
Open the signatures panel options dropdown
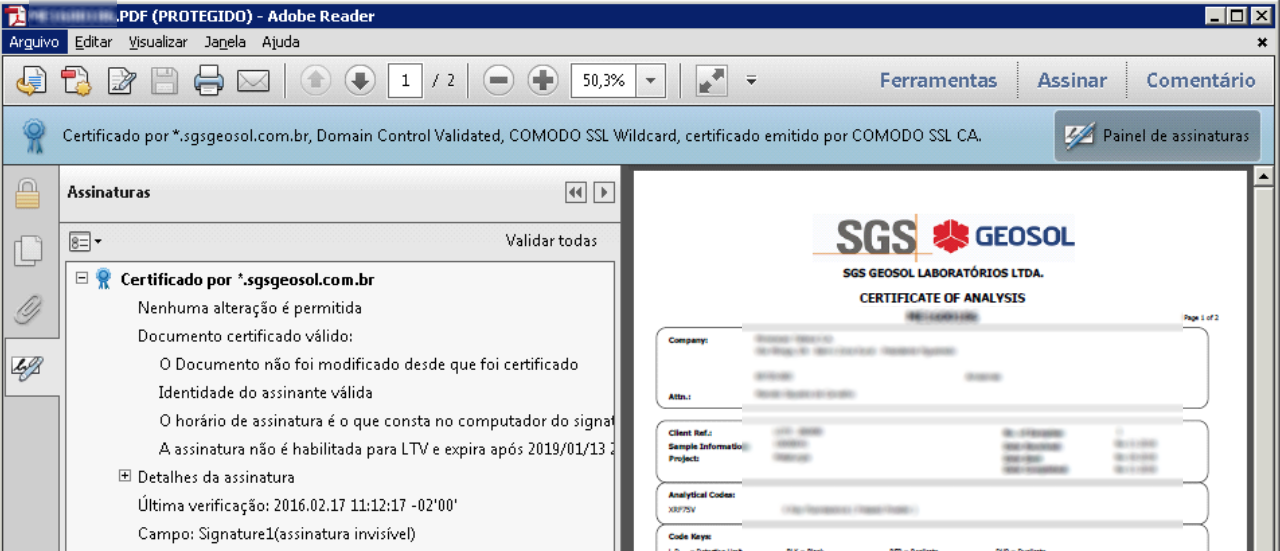[x=85, y=241]
